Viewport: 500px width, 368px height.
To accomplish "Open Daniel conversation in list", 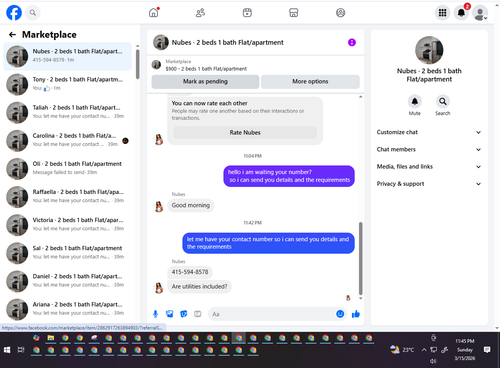I will pyautogui.click(x=67, y=281).
